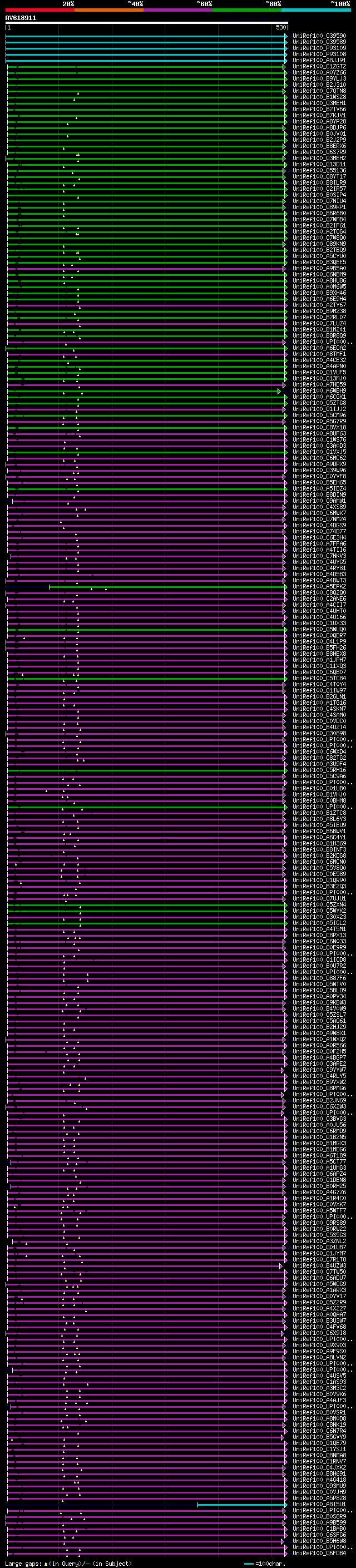The width and height of the screenshot is (356, 1568).
Task: Click the cyan ~100% identity legend segment
Action: 316,10
